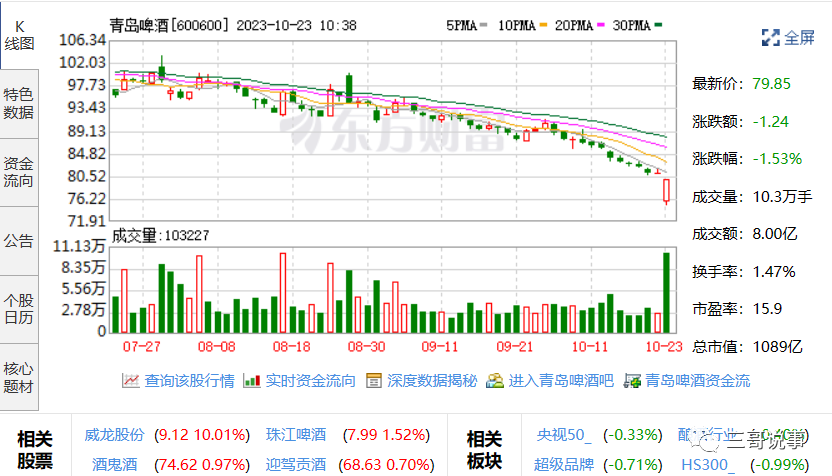
Task: Click the 酒鬼酒 price (74.62 0.97%)
Action: click(202, 465)
